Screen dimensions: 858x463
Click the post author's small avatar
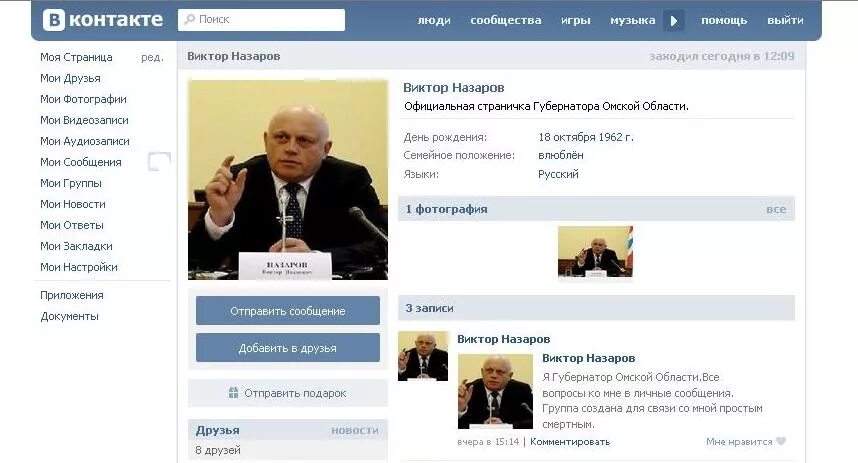click(x=423, y=356)
